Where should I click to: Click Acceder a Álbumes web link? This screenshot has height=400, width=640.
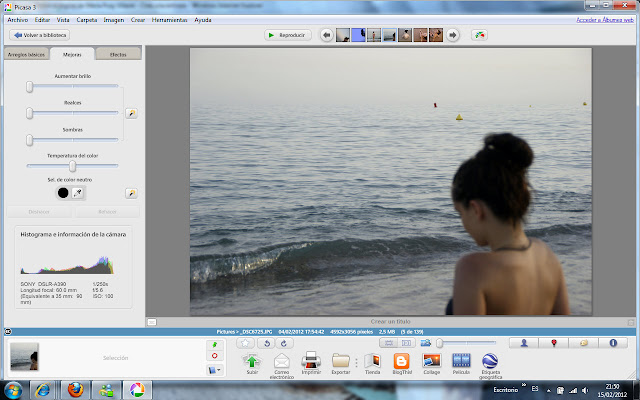click(x=605, y=20)
